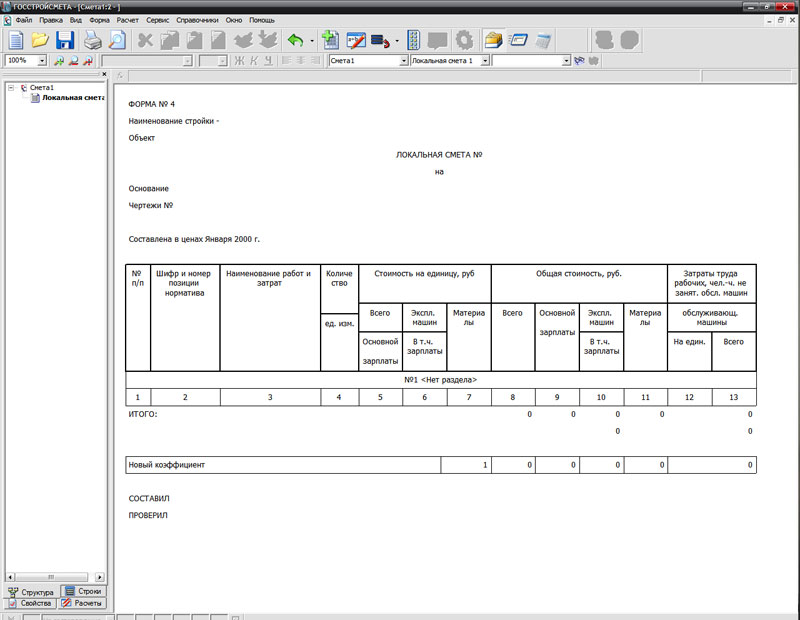
Task: Open the Расчет menu
Action: click(127, 20)
